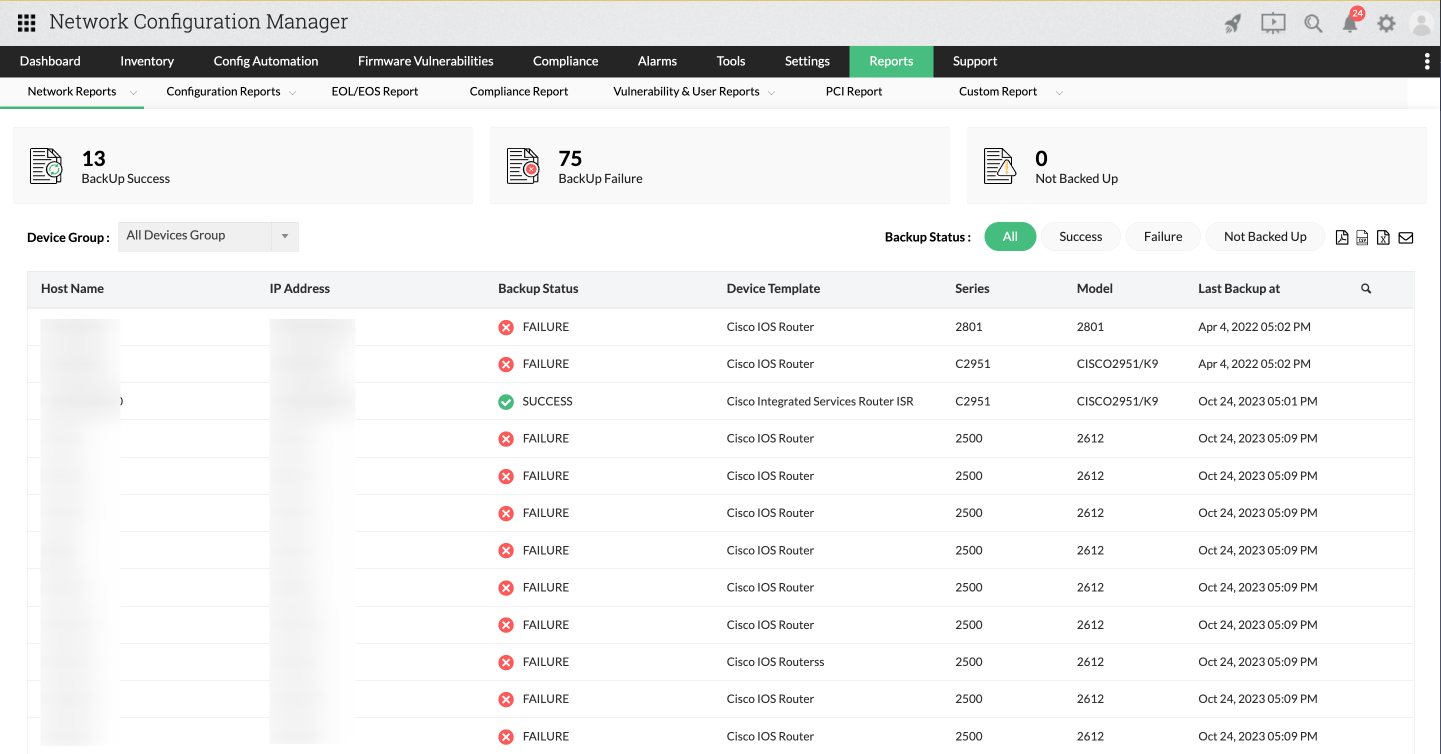Open the video presentation icon

pyautogui.click(x=1273, y=23)
